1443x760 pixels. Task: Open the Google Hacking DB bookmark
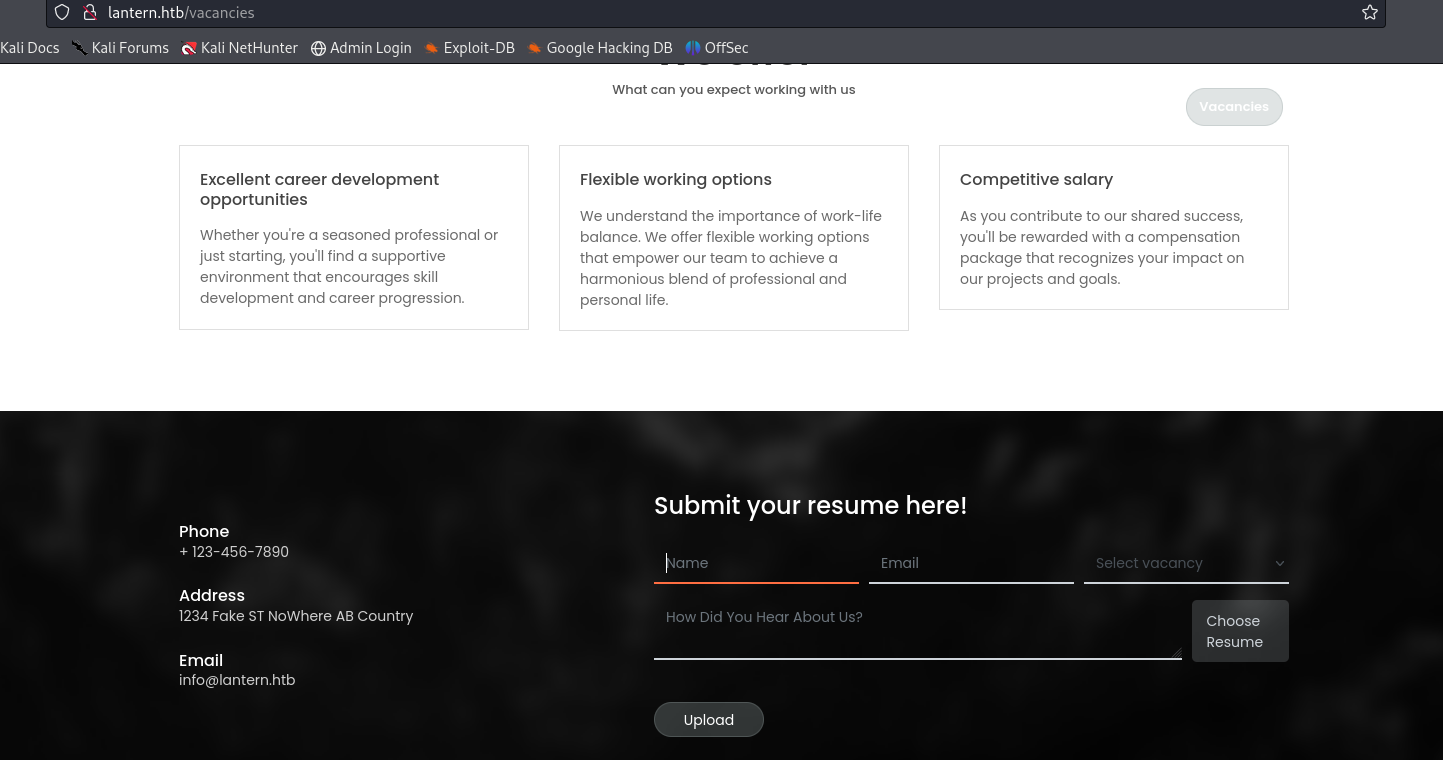600,48
